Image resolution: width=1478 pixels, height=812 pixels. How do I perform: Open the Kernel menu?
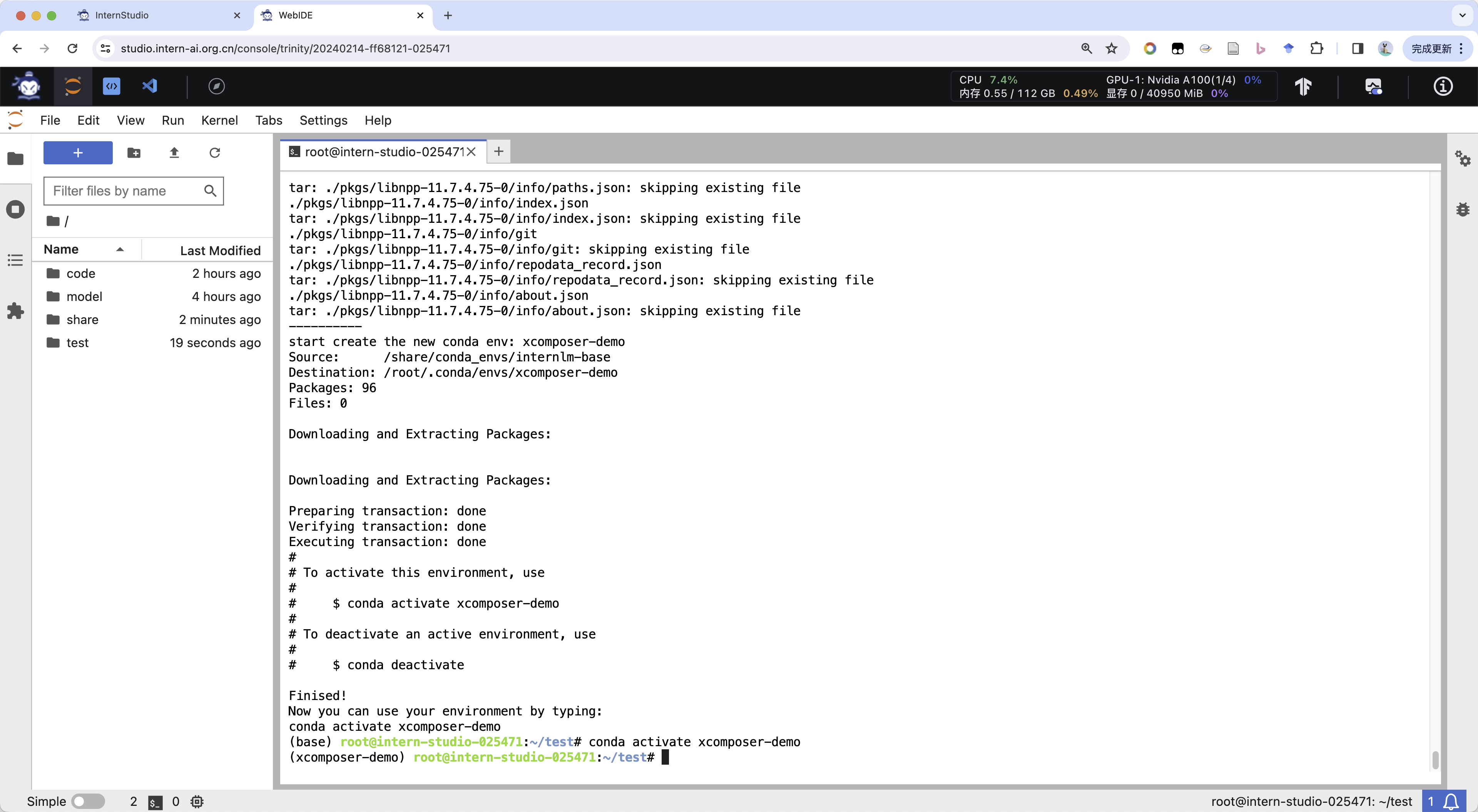pos(219,120)
